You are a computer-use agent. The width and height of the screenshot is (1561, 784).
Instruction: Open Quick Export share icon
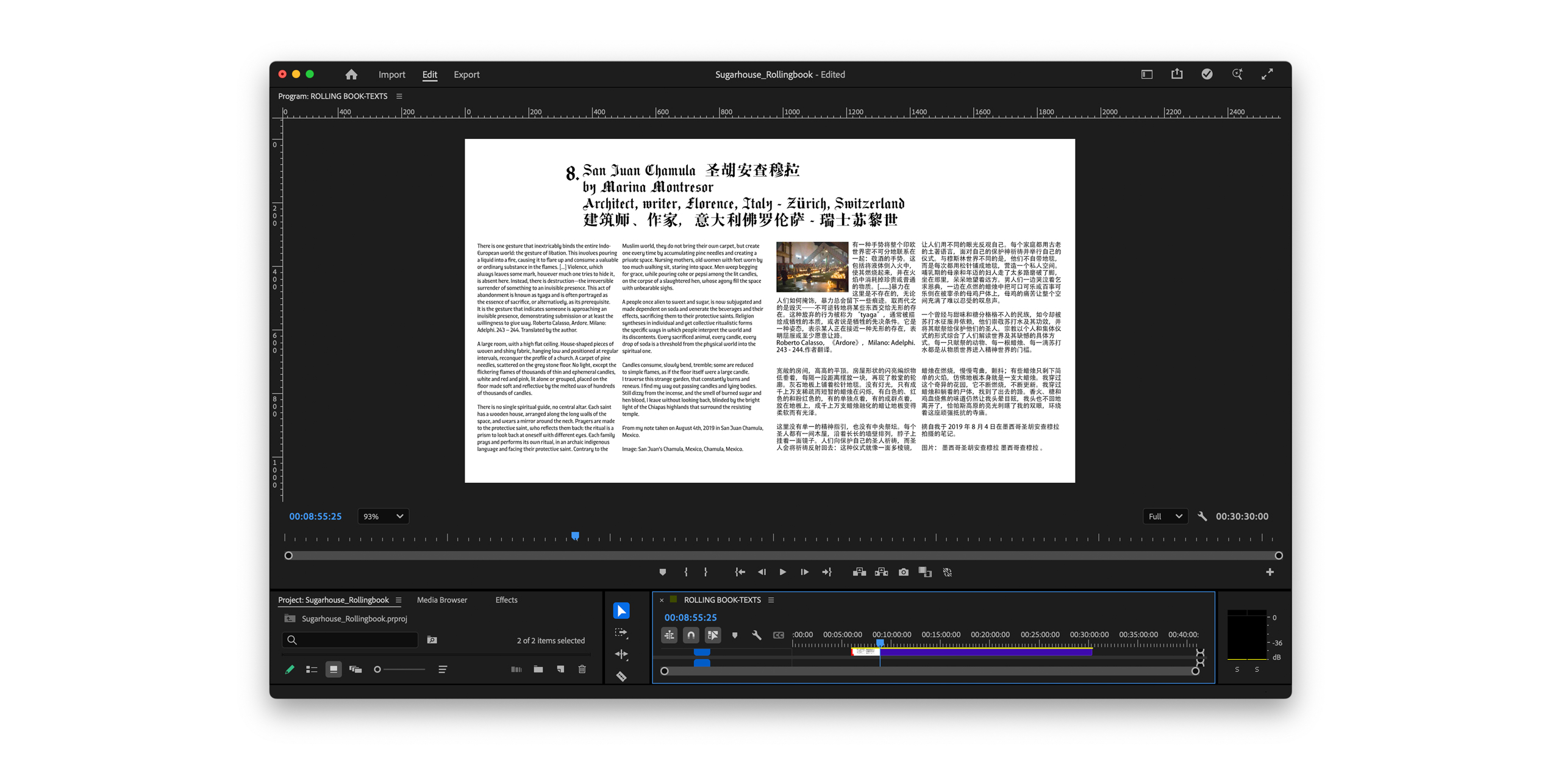tap(1176, 74)
